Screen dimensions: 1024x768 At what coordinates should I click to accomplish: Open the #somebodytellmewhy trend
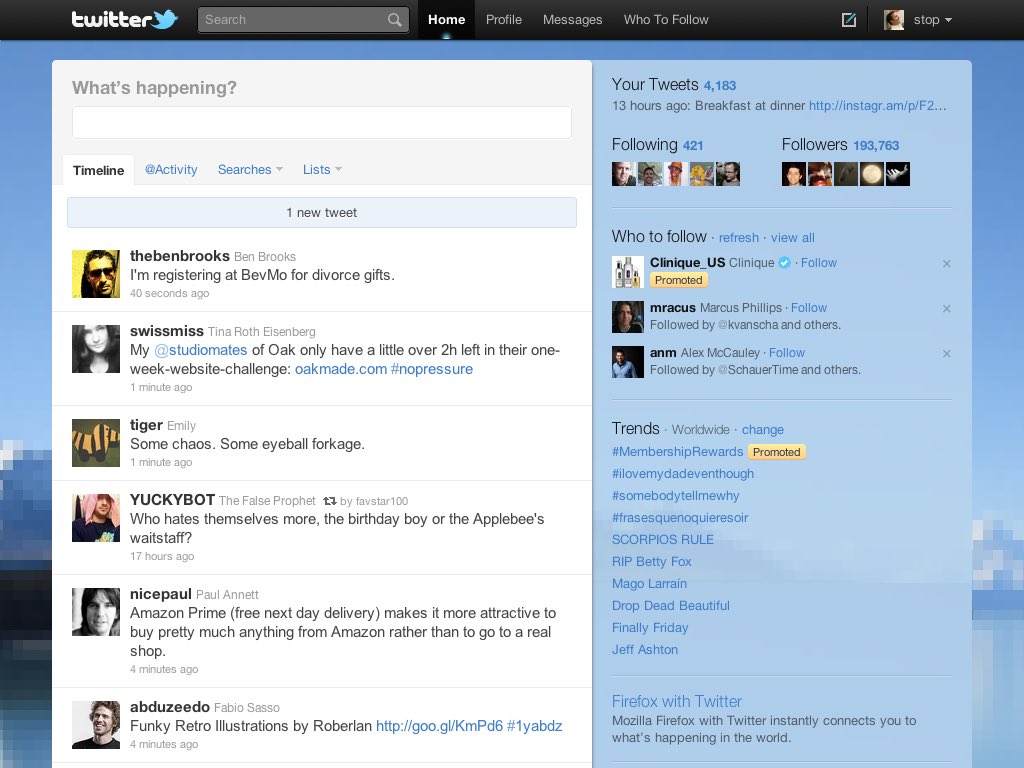click(x=676, y=496)
